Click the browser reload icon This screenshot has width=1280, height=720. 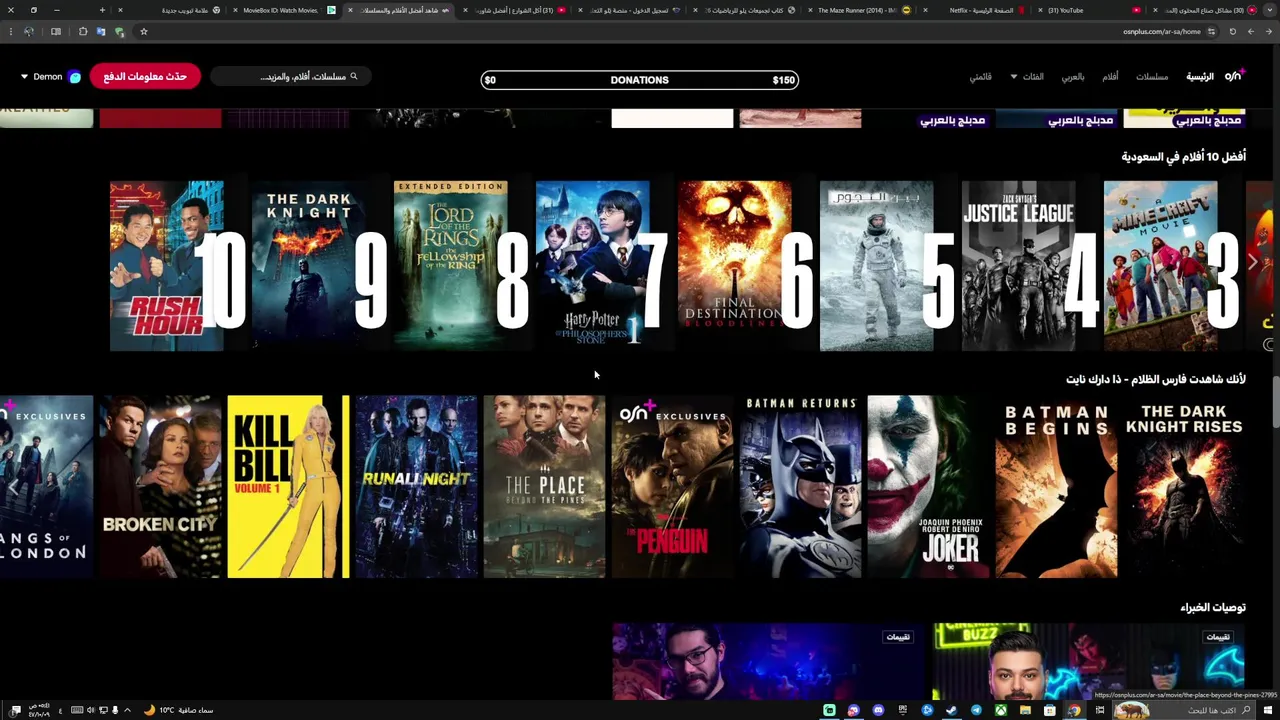click(1232, 31)
